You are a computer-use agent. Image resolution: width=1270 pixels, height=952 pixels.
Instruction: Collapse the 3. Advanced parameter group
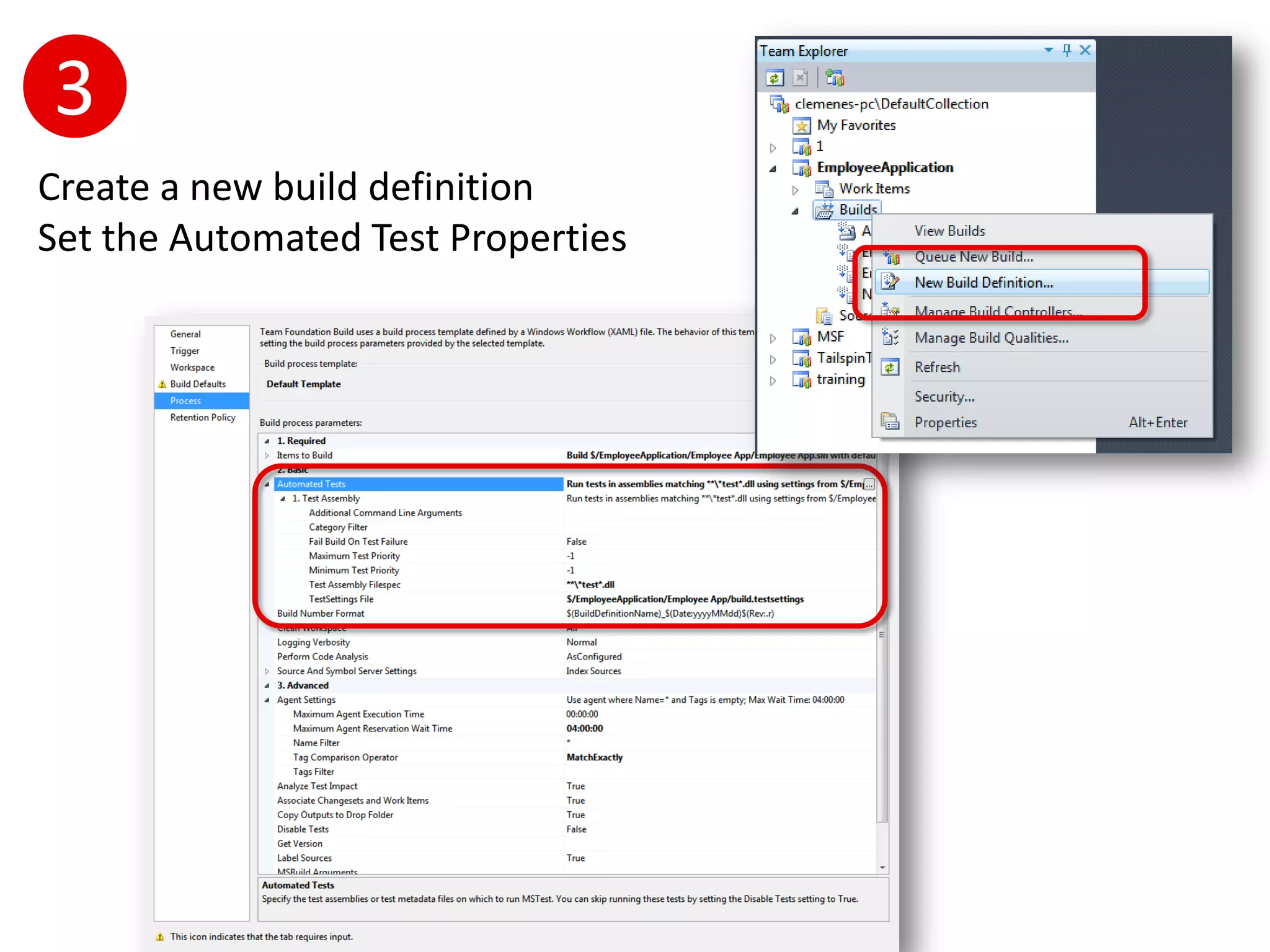[x=267, y=685]
